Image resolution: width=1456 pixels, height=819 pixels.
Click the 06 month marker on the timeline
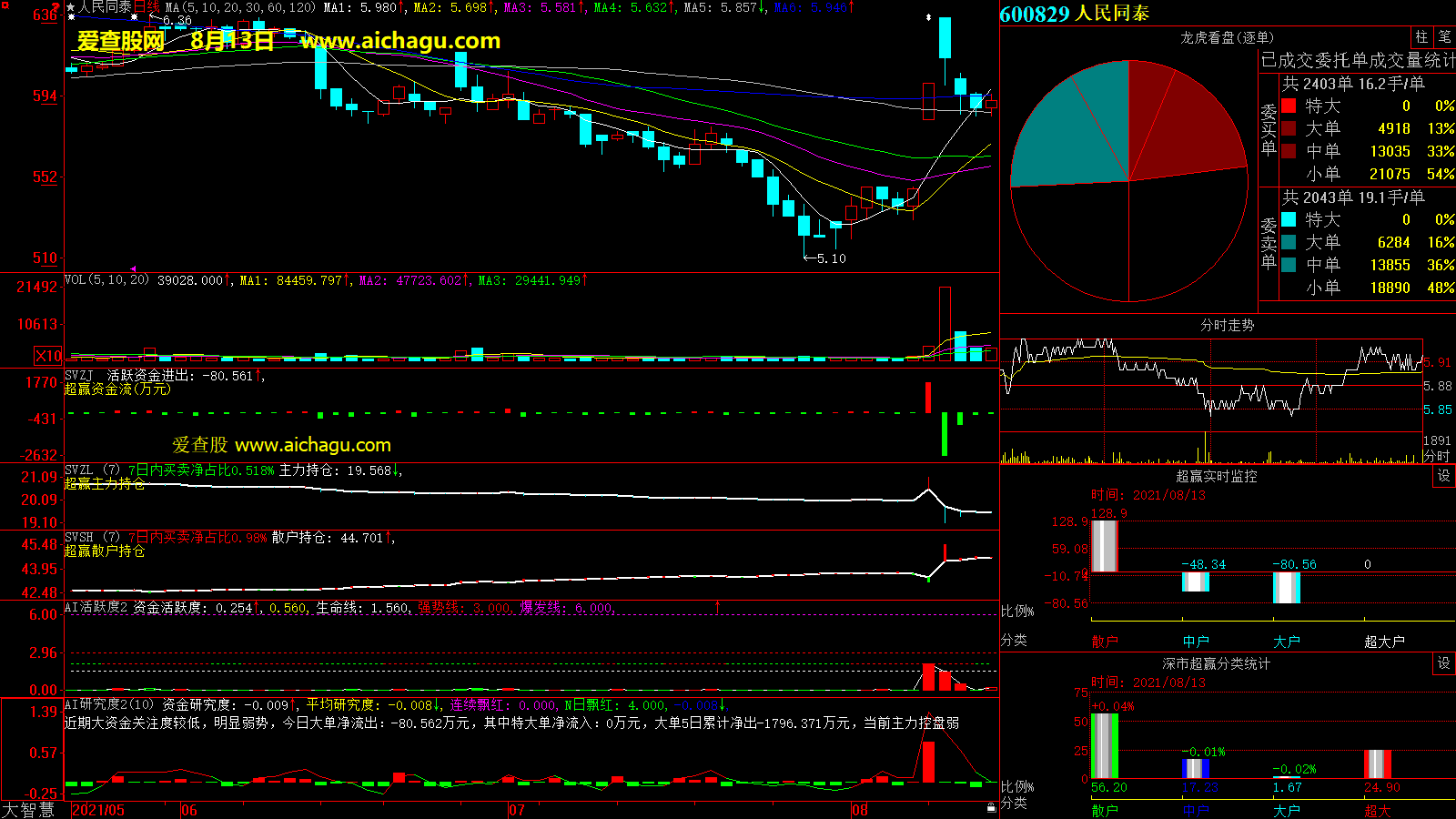coord(189,810)
